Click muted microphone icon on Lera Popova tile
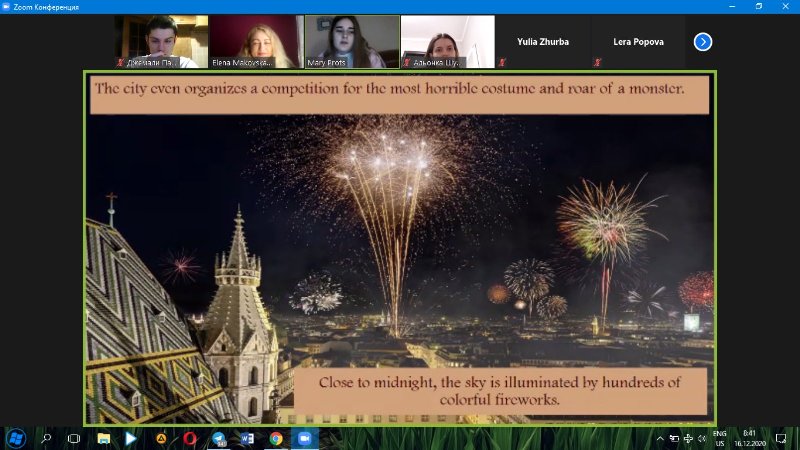800x450 pixels. 597,62
